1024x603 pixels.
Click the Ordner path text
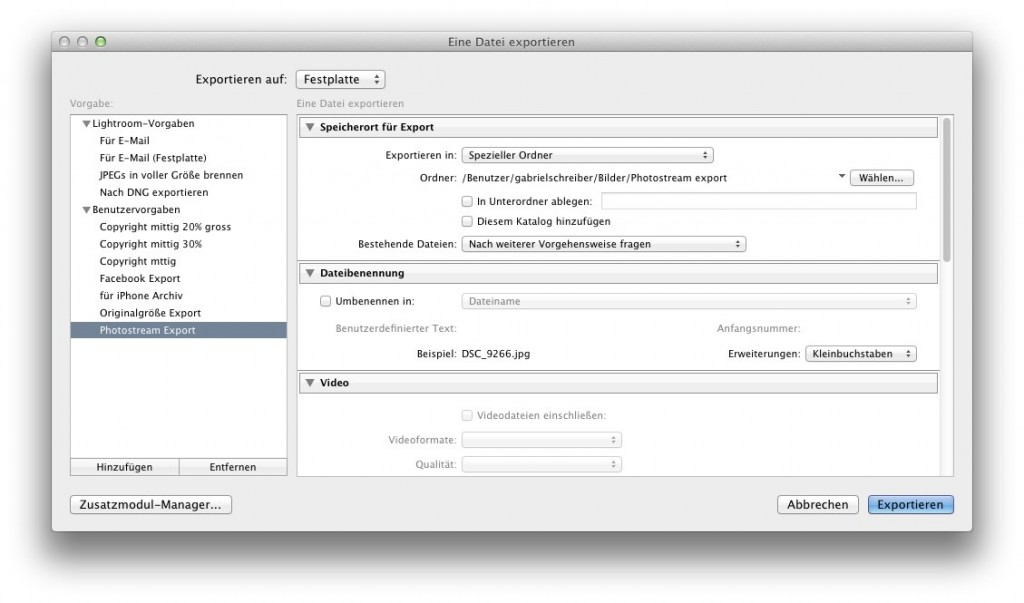(x=594, y=178)
